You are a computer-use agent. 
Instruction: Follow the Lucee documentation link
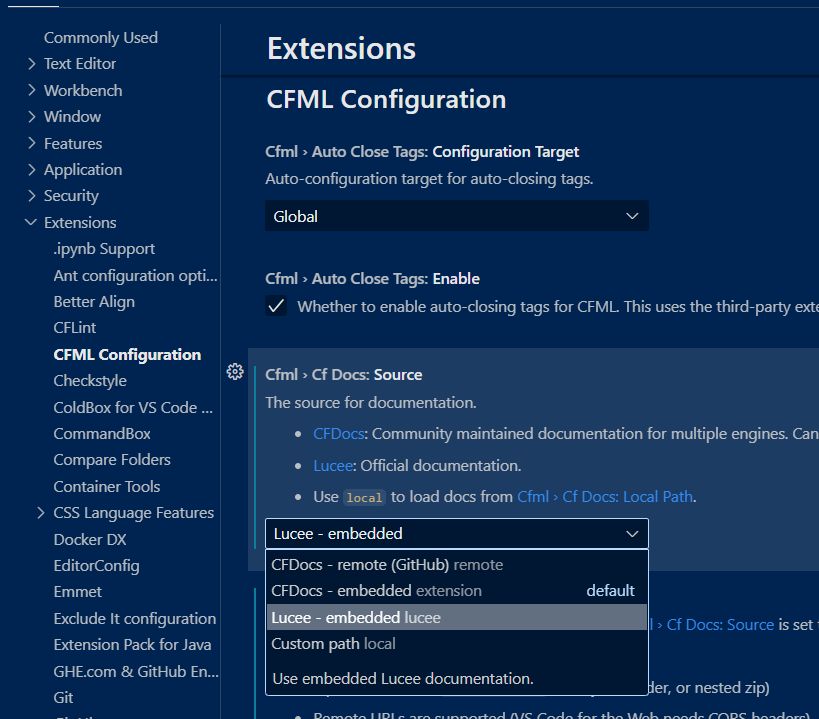click(333, 466)
